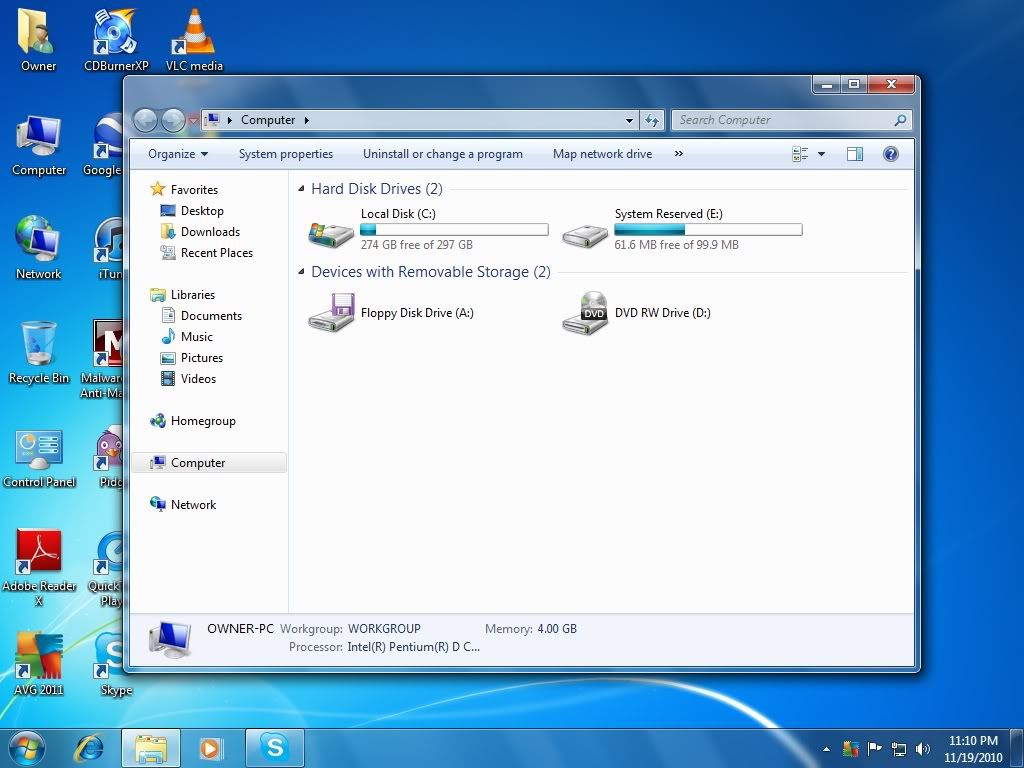Open the Control Panel desktop icon

[x=39, y=458]
